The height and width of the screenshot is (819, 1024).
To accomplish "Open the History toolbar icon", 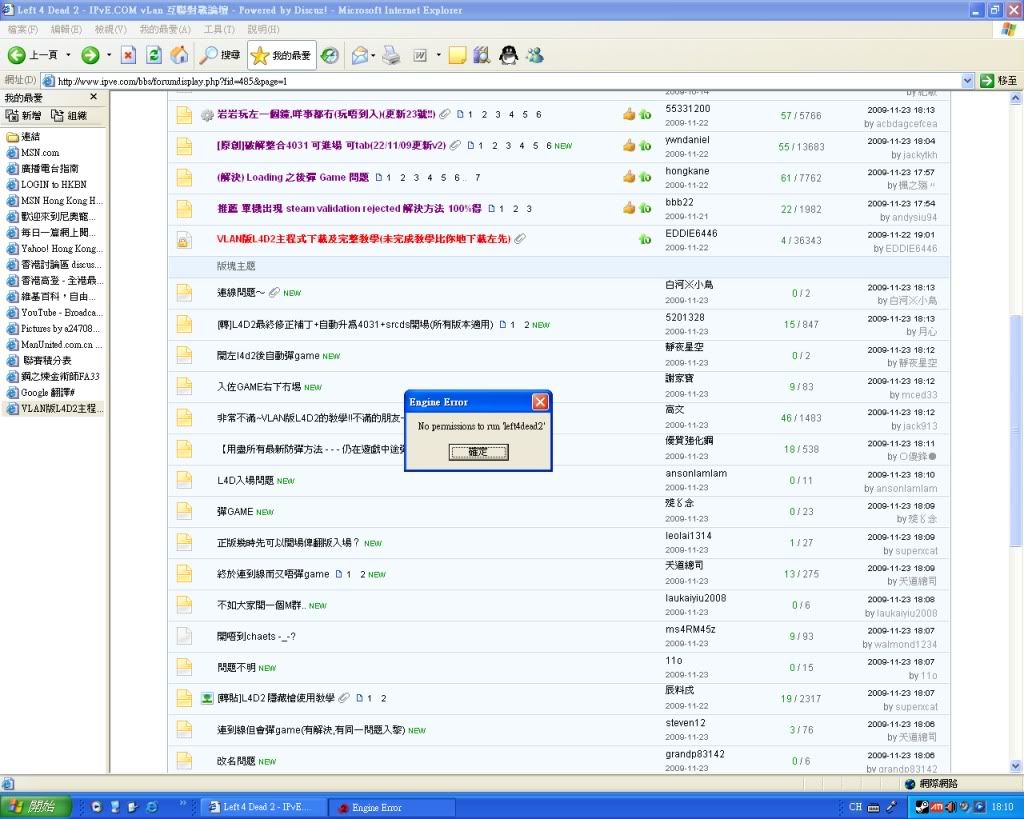I will pyautogui.click(x=329, y=55).
